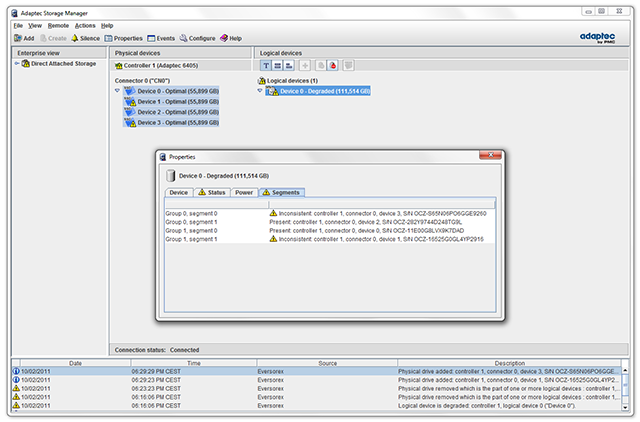Select the text description view (T) button
Image resolution: width=640 pixels, height=422 pixels.
(x=266, y=65)
